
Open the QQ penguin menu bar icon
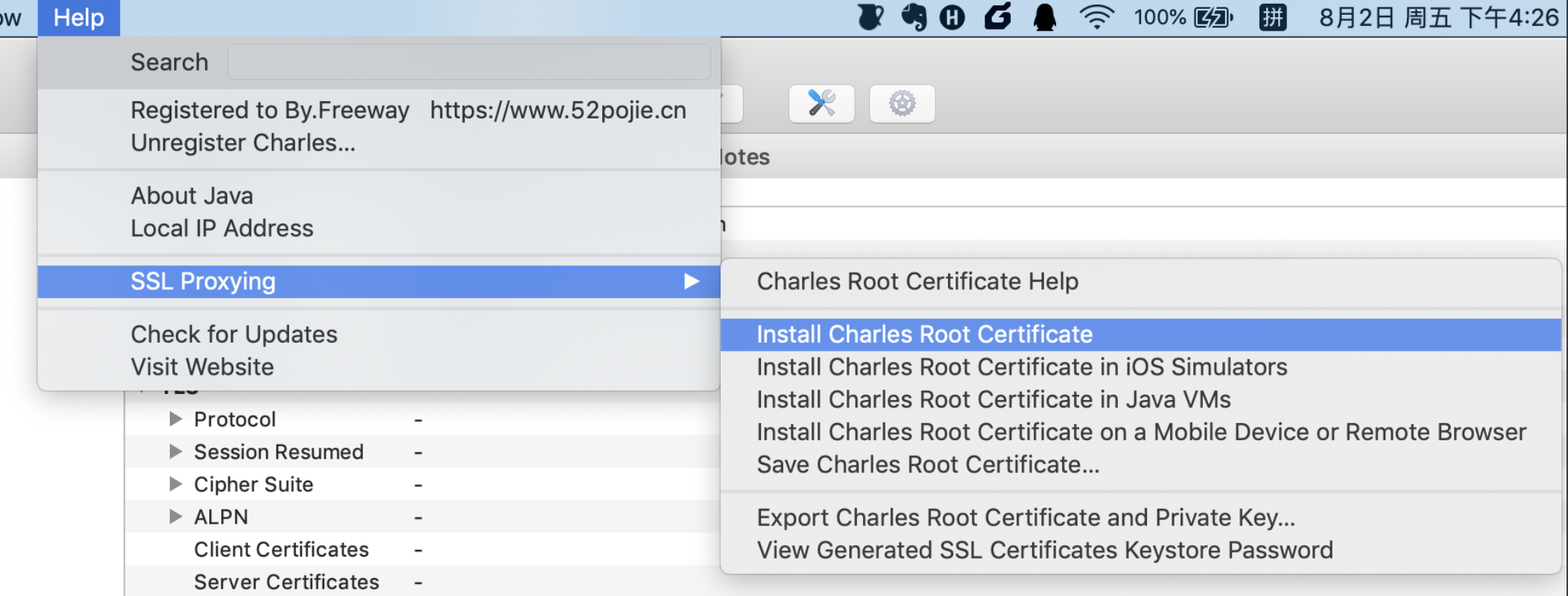click(1045, 17)
